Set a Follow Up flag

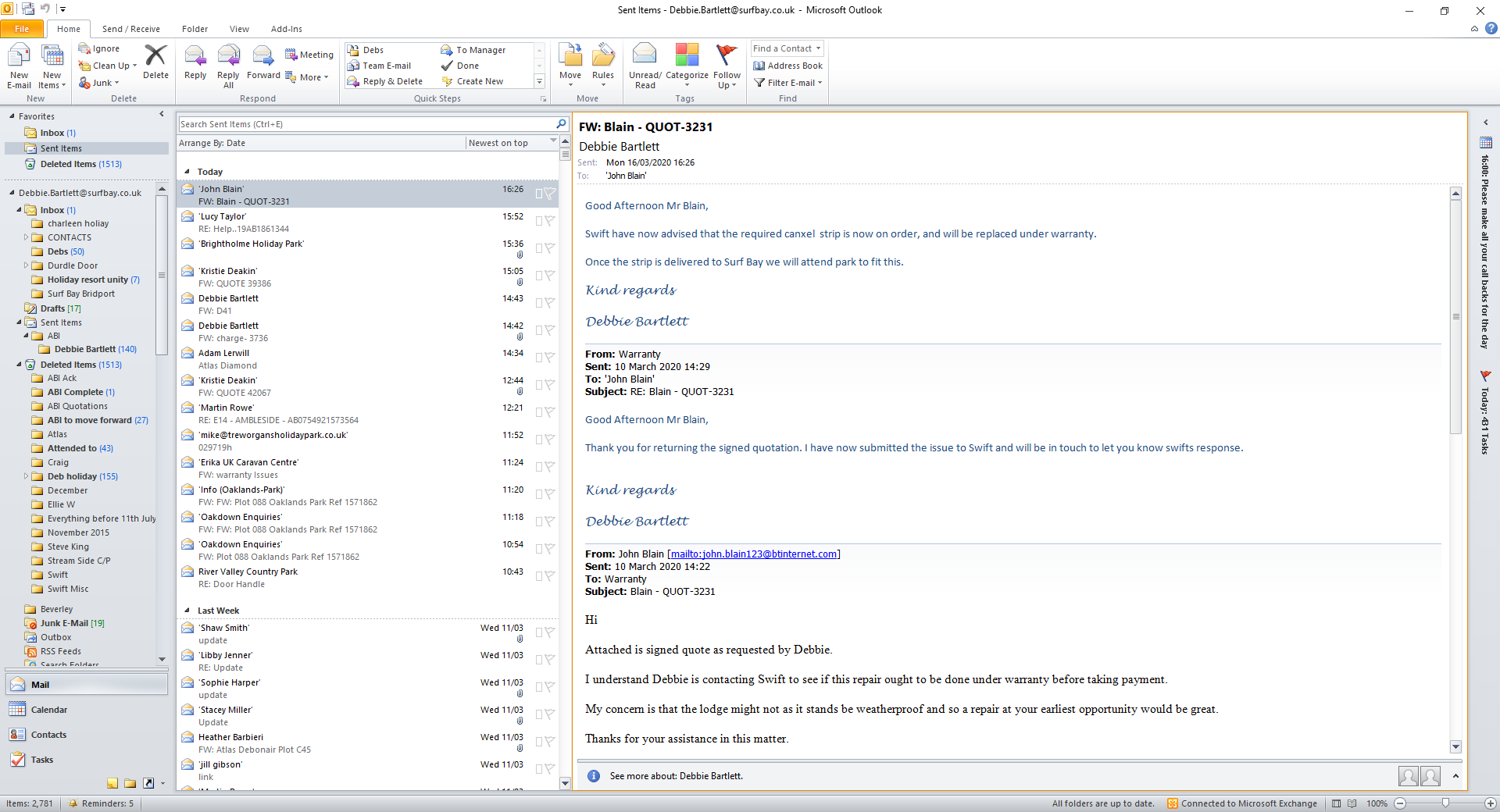(x=727, y=66)
